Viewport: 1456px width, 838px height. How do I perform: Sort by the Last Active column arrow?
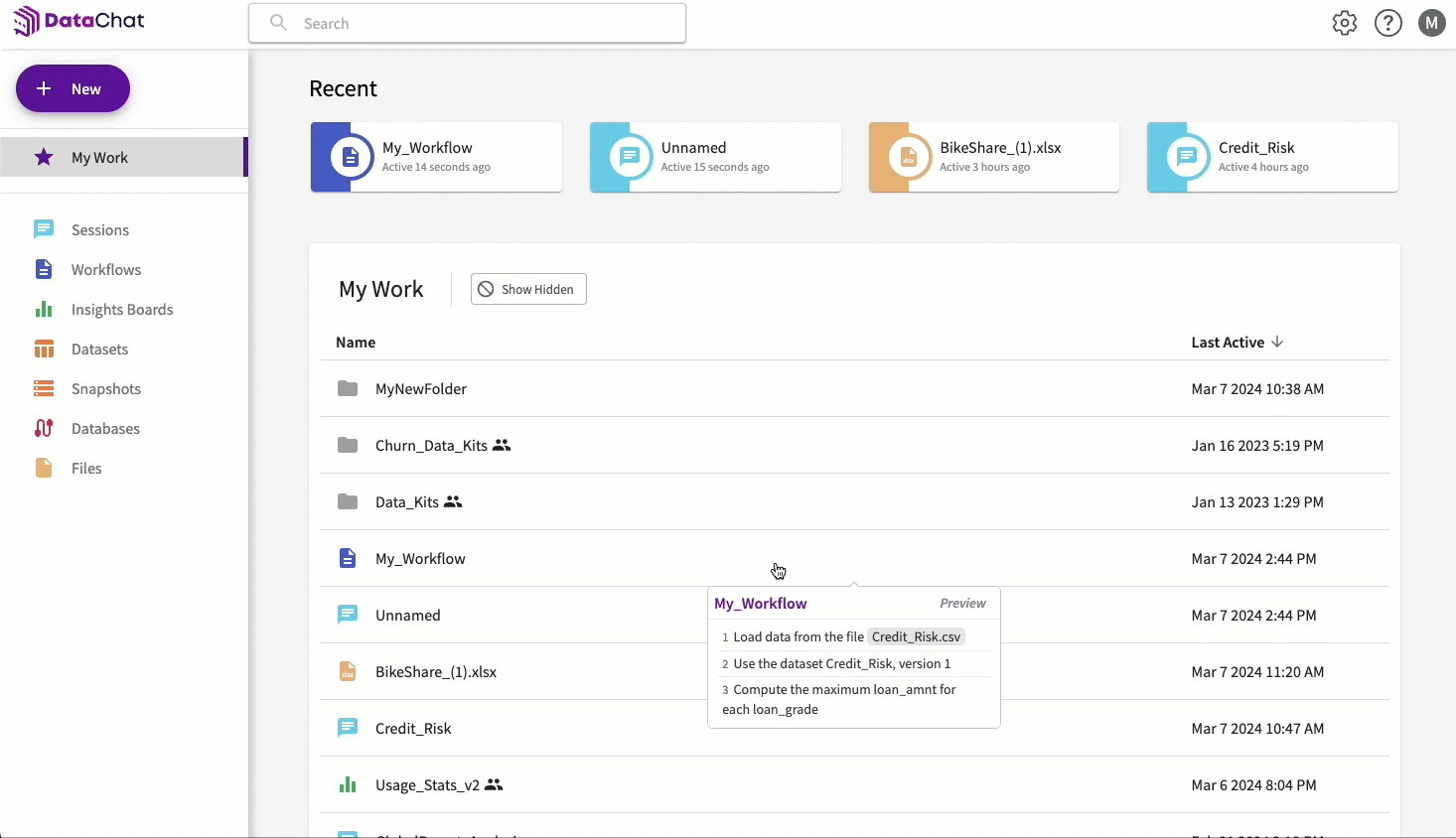click(x=1277, y=342)
